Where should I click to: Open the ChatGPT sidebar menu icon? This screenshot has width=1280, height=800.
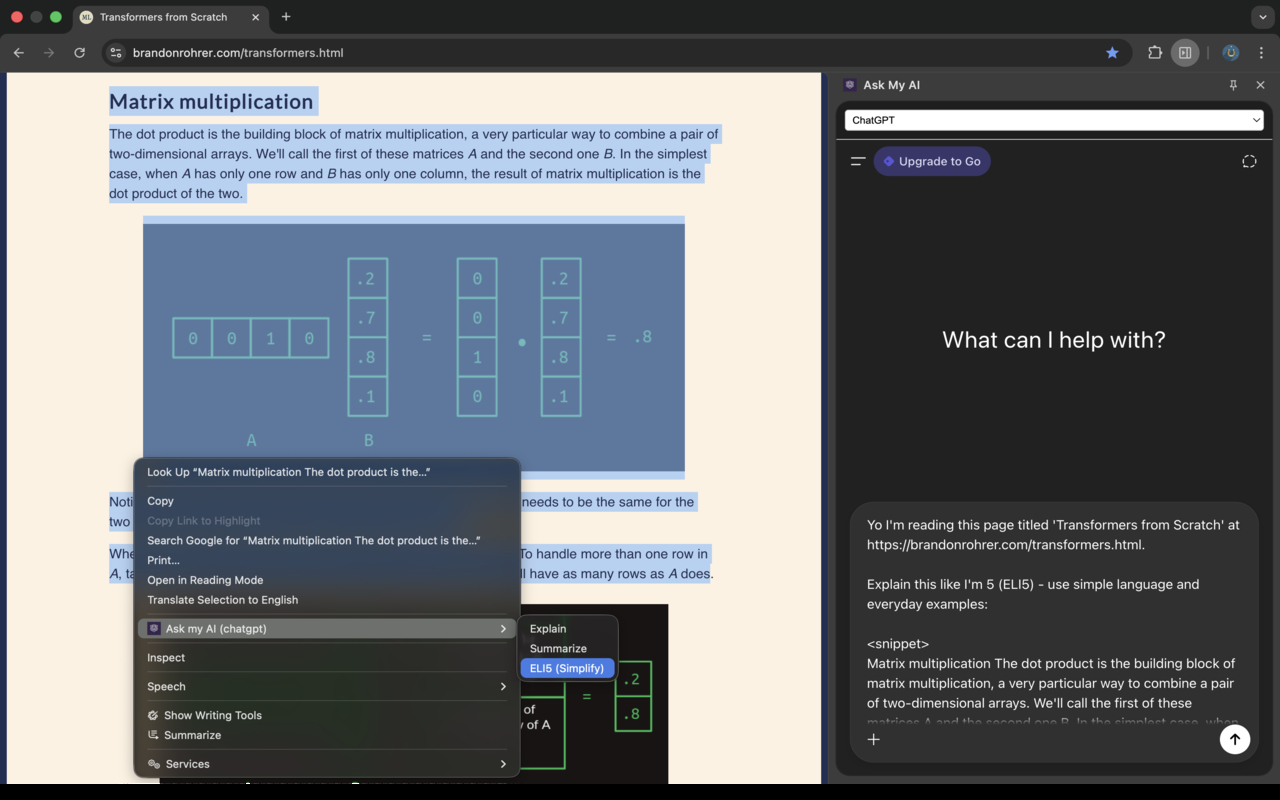(858, 161)
